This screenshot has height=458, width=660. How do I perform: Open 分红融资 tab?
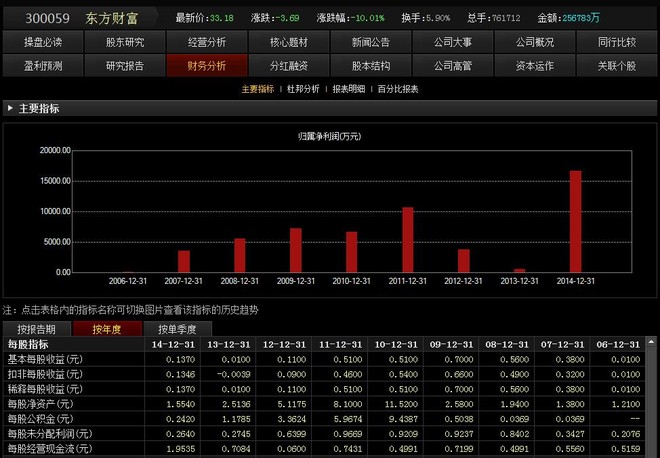point(289,66)
